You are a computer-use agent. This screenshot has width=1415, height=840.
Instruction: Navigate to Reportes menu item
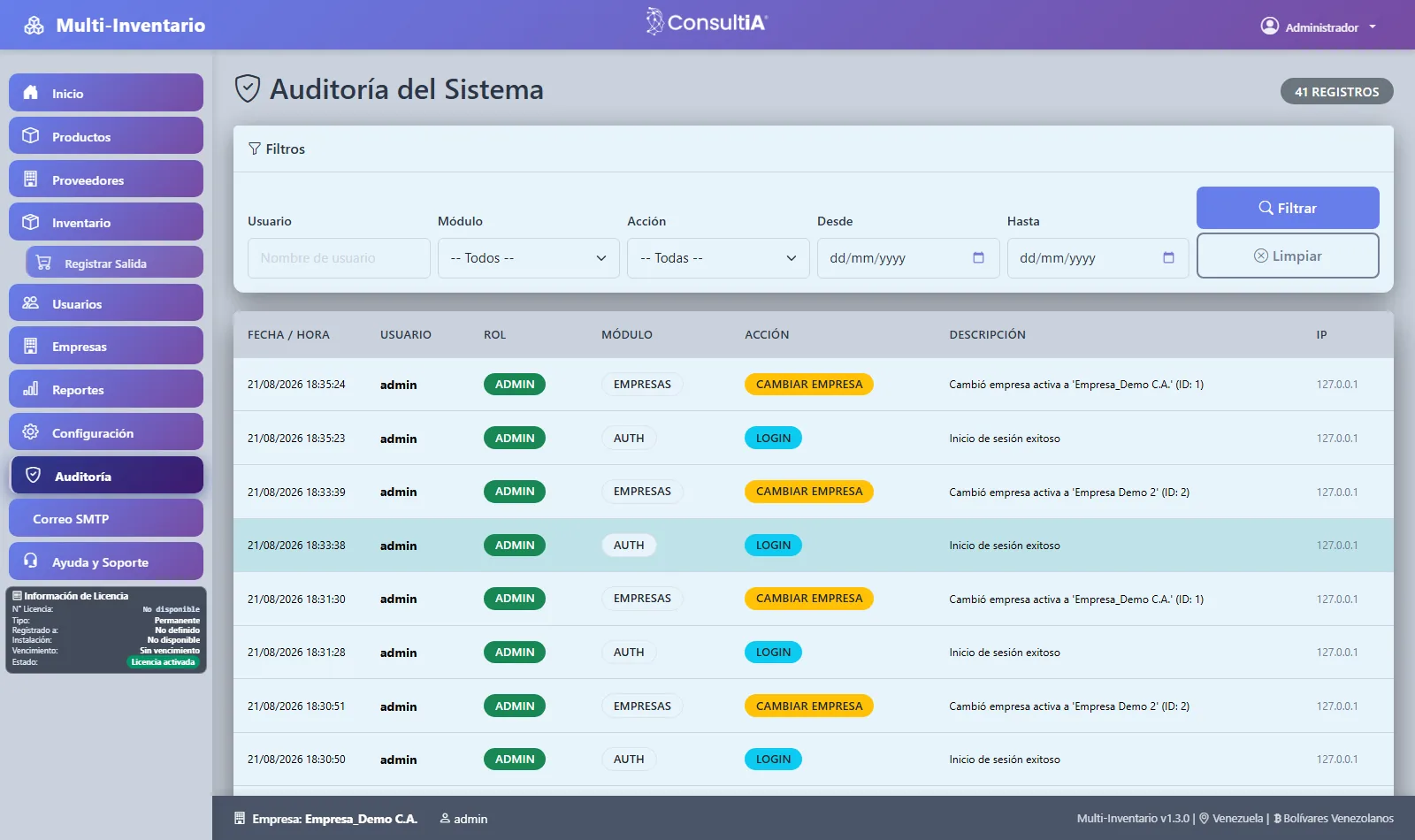[106, 389]
